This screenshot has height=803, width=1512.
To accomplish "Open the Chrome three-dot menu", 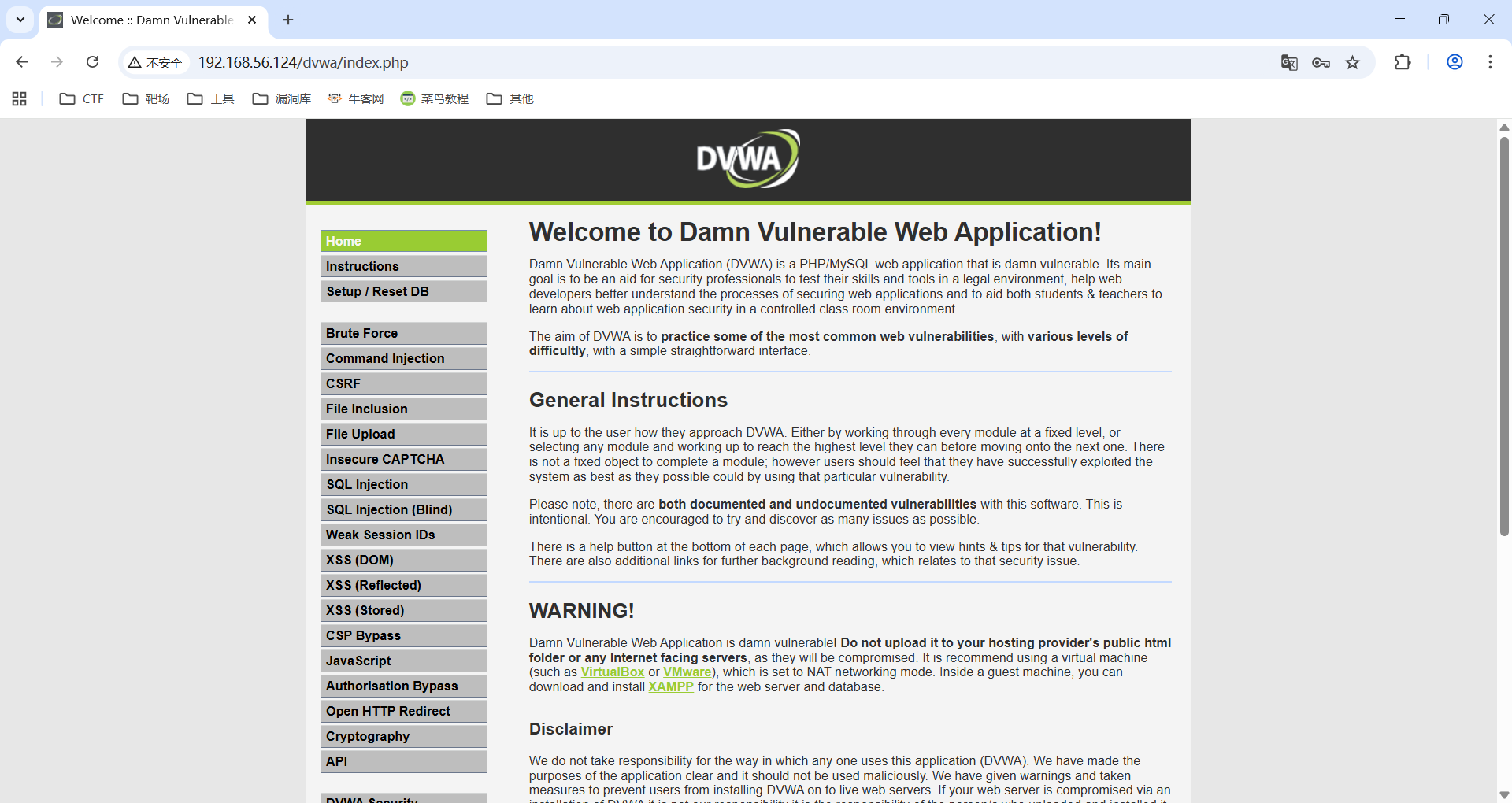I will [x=1490, y=62].
